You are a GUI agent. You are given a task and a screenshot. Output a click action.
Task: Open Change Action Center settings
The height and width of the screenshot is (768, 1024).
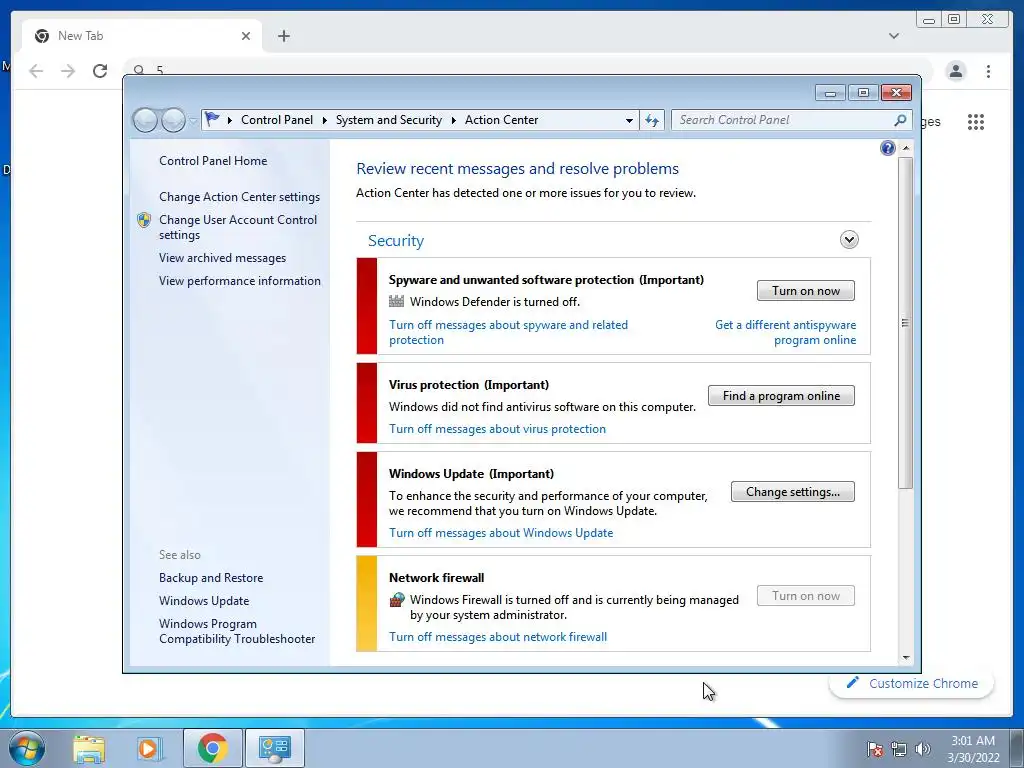239,197
